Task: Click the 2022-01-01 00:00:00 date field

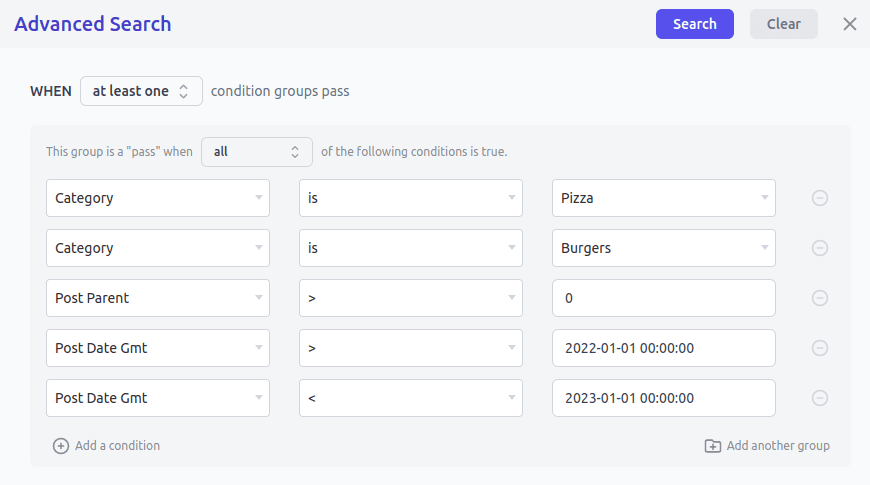Action: click(663, 348)
